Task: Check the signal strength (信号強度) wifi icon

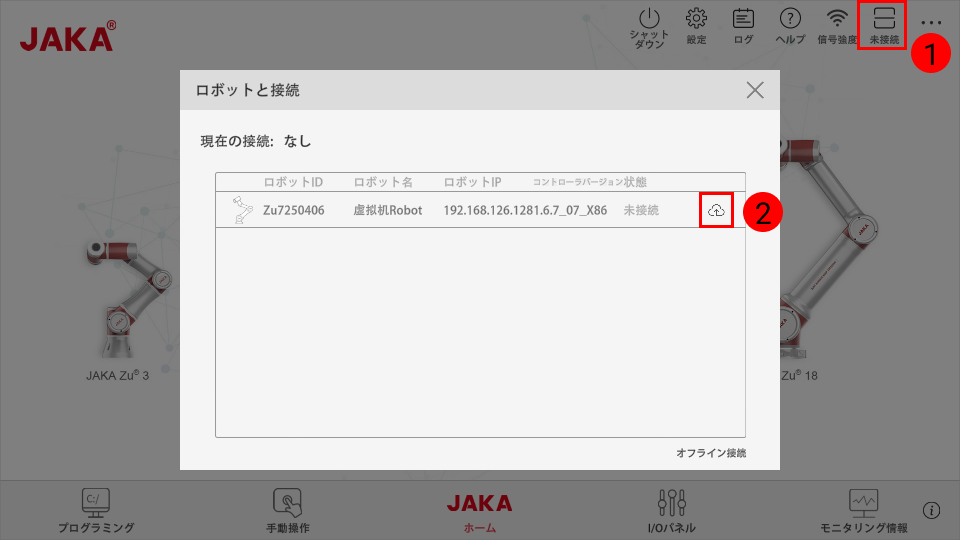Action: 837,26
